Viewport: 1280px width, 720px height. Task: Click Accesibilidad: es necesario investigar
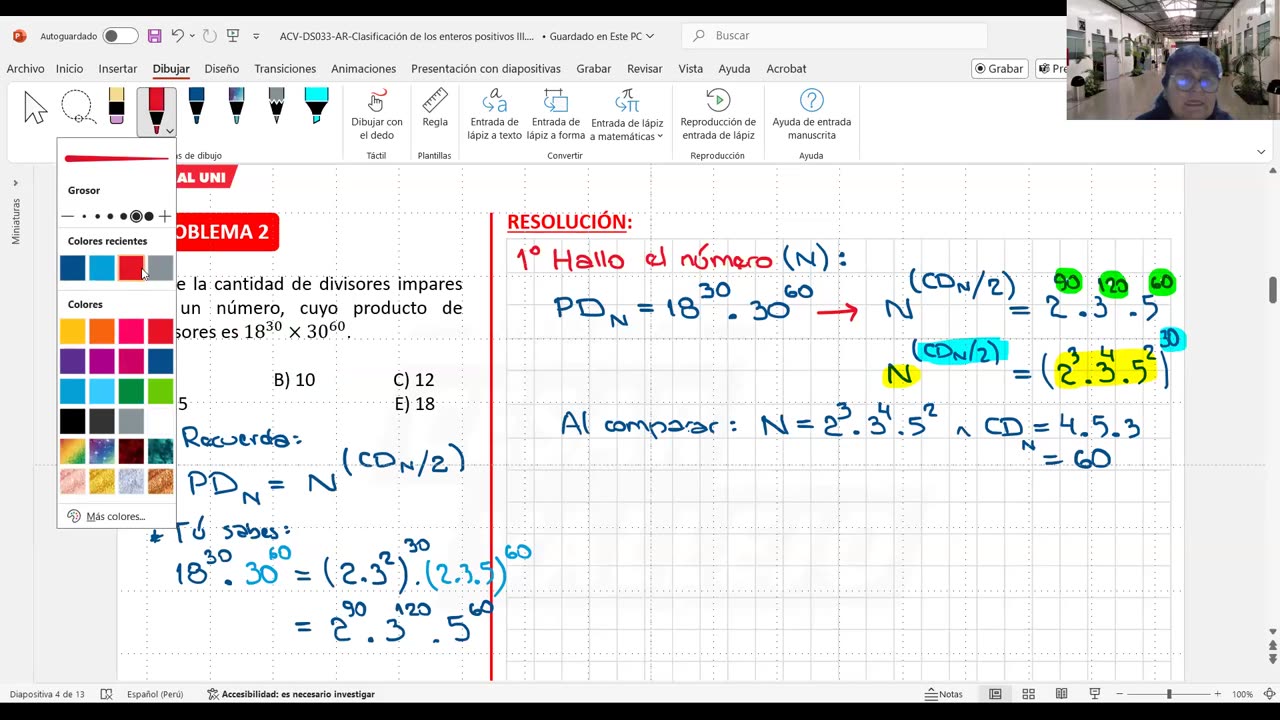coord(291,694)
